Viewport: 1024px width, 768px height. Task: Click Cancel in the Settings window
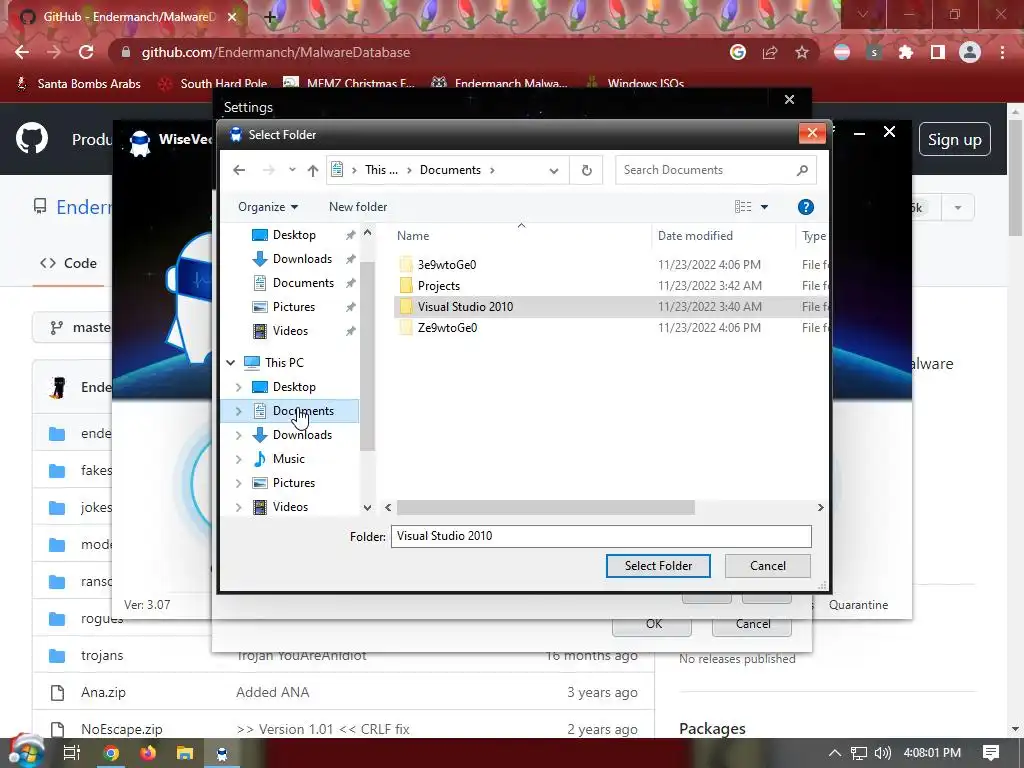click(x=752, y=624)
